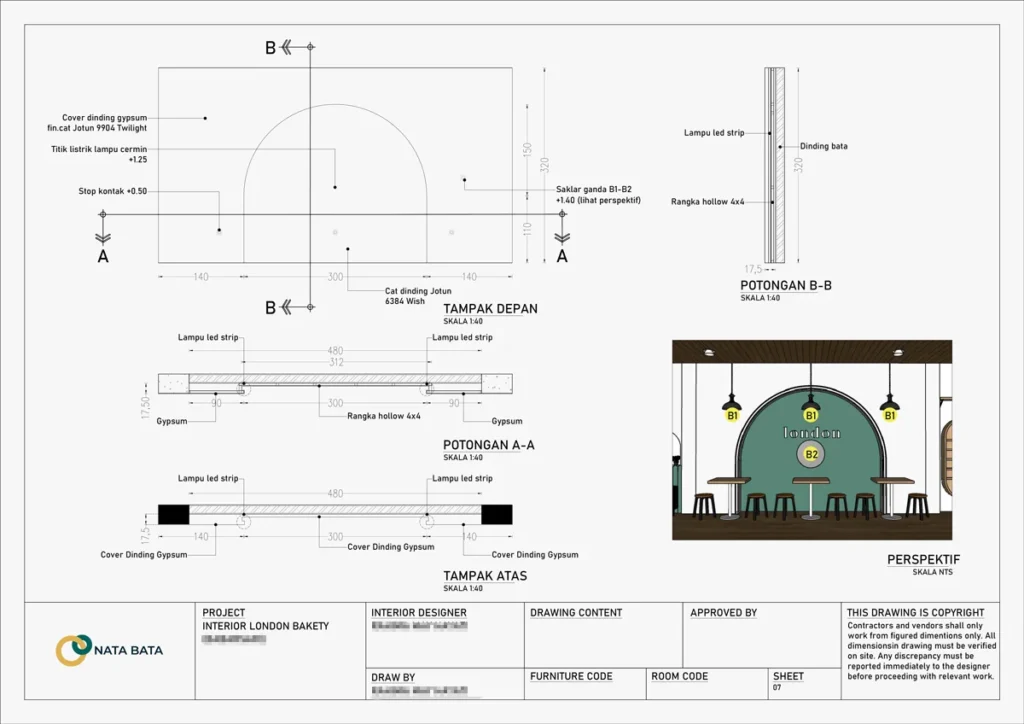Image resolution: width=1024 pixels, height=724 pixels.
Task: Click the TAMPAK DEPAN view title
Action: [x=490, y=309]
